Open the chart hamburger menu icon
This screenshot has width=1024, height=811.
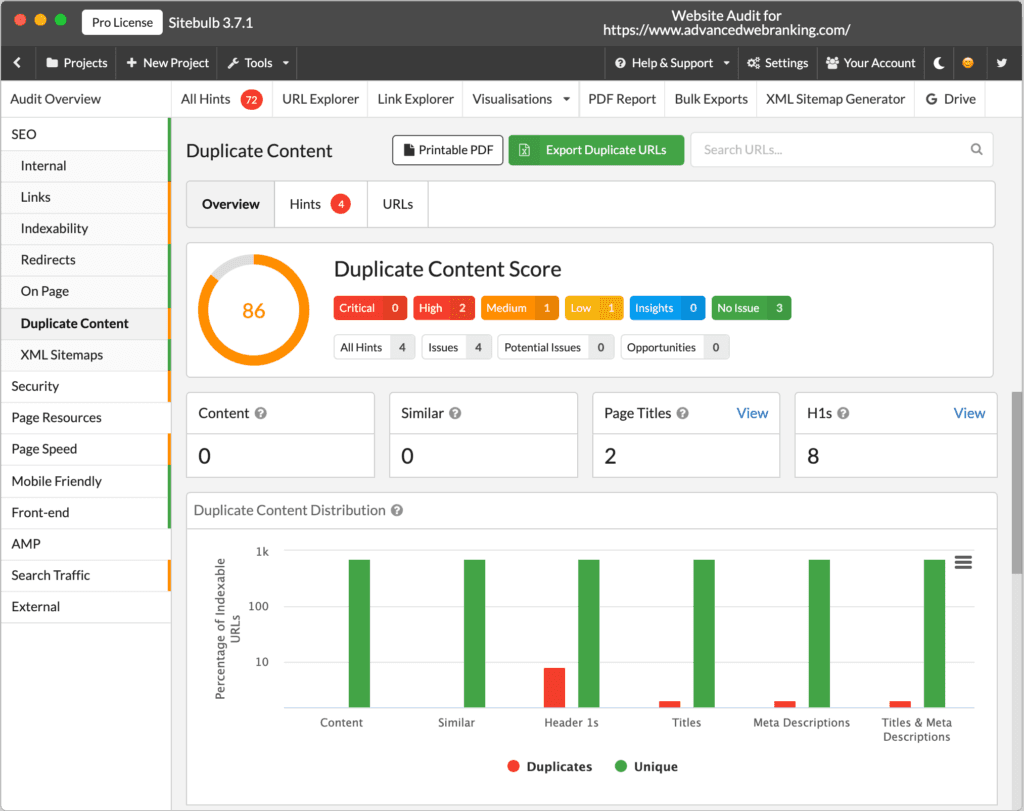[x=963, y=562]
